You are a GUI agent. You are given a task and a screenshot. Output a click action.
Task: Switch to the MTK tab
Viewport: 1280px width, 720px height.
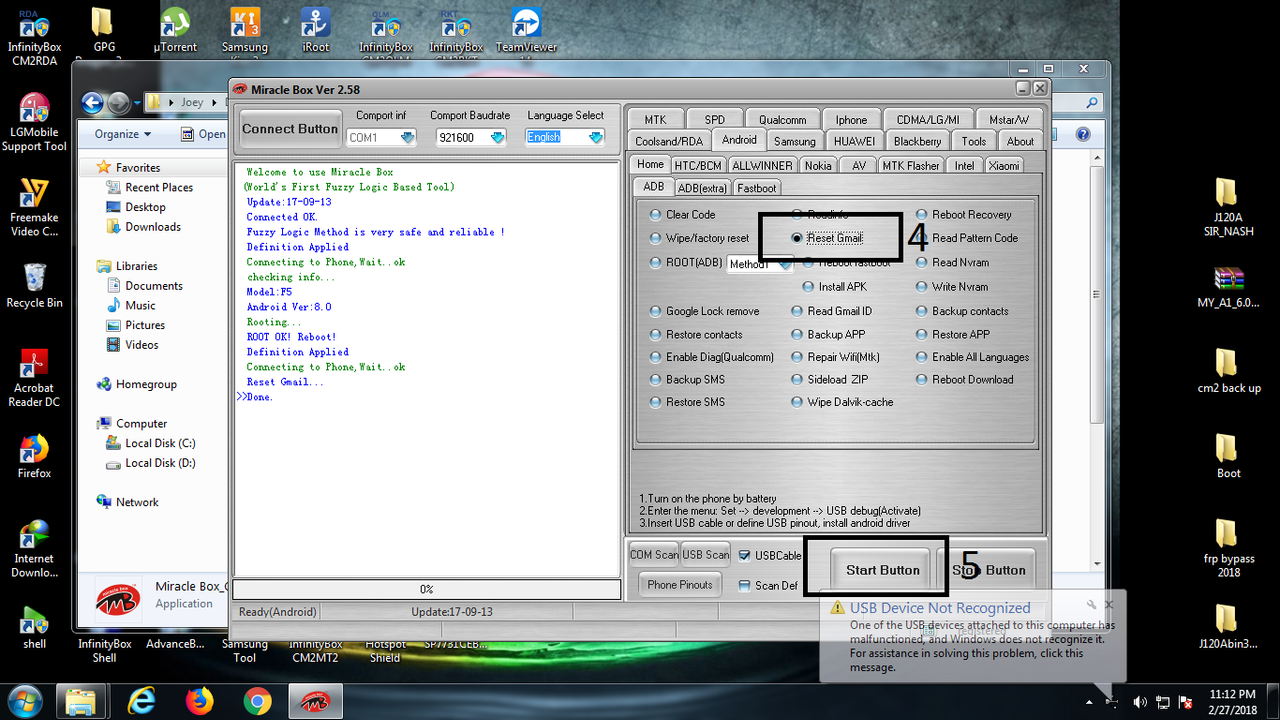coord(655,119)
